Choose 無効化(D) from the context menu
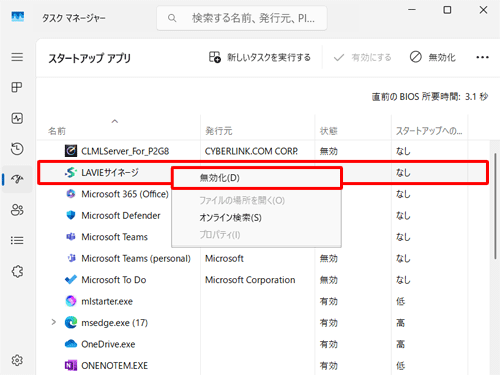Image resolution: width=500 pixels, height=375 pixels. (x=256, y=178)
